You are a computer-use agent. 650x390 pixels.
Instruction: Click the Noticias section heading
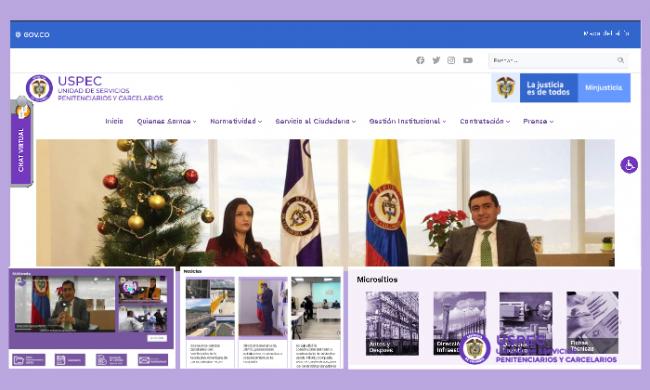tap(193, 271)
